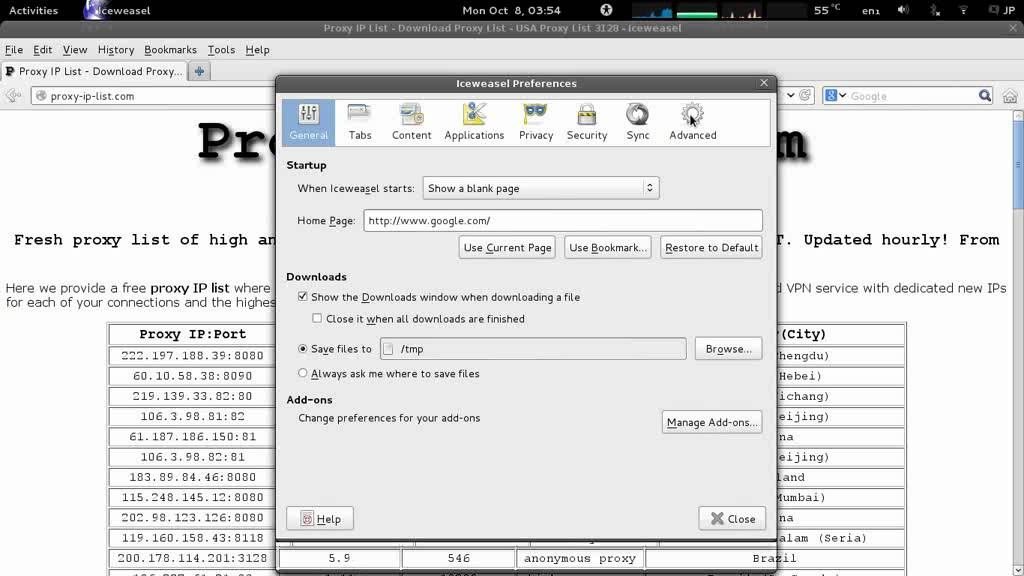
Task: Click the Bluetooth icon in top bar
Action: coord(935,10)
